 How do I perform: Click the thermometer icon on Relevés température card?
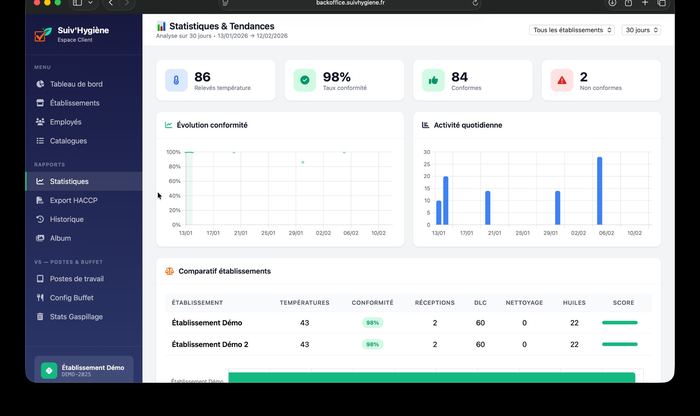(176, 80)
